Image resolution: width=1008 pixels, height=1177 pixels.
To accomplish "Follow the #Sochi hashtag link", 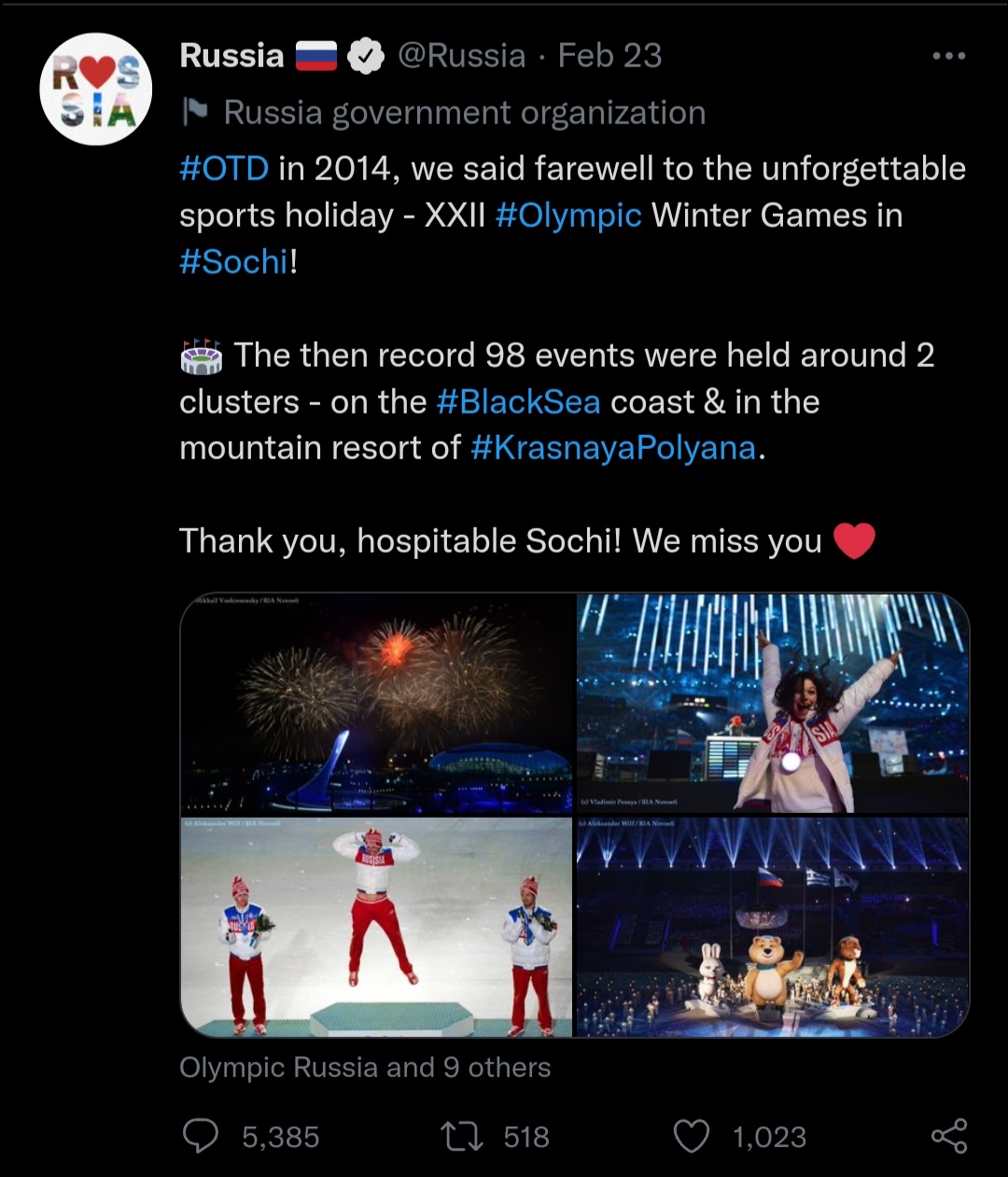I will (234, 262).
